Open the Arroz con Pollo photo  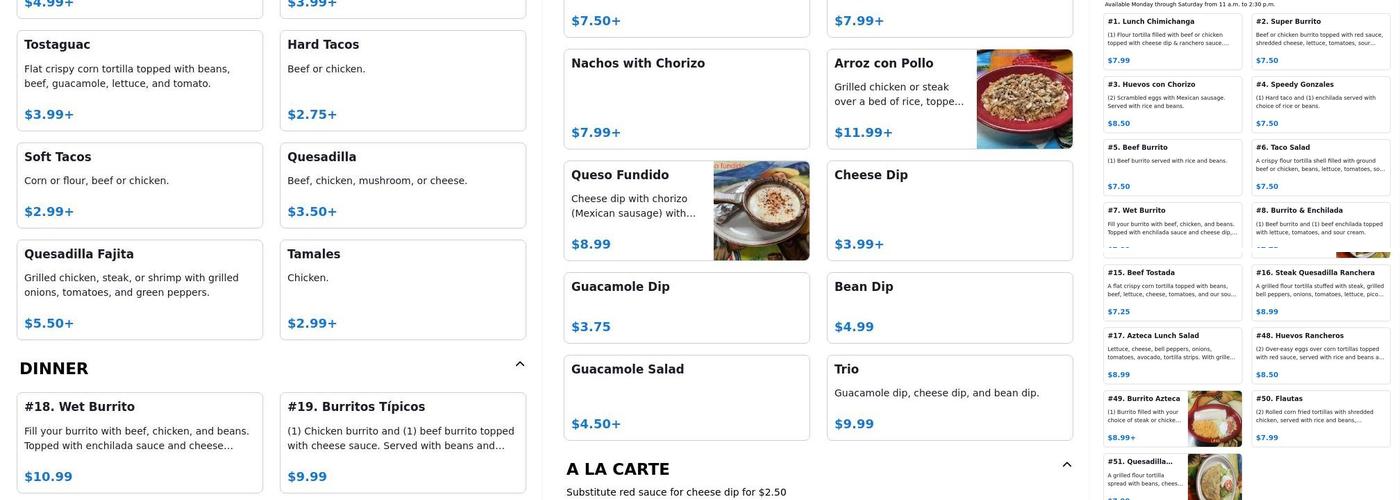click(1024, 99)
